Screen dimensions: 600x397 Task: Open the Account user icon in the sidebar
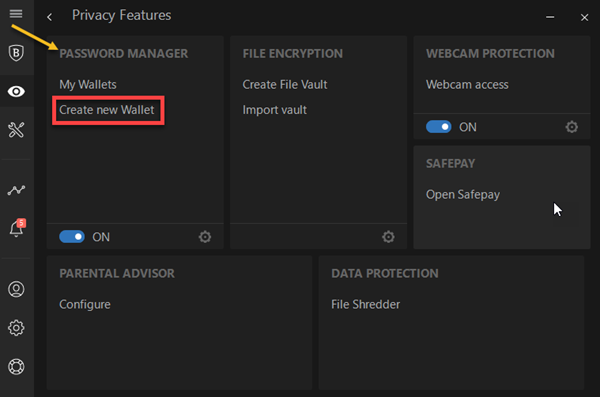tap(16, 289)
